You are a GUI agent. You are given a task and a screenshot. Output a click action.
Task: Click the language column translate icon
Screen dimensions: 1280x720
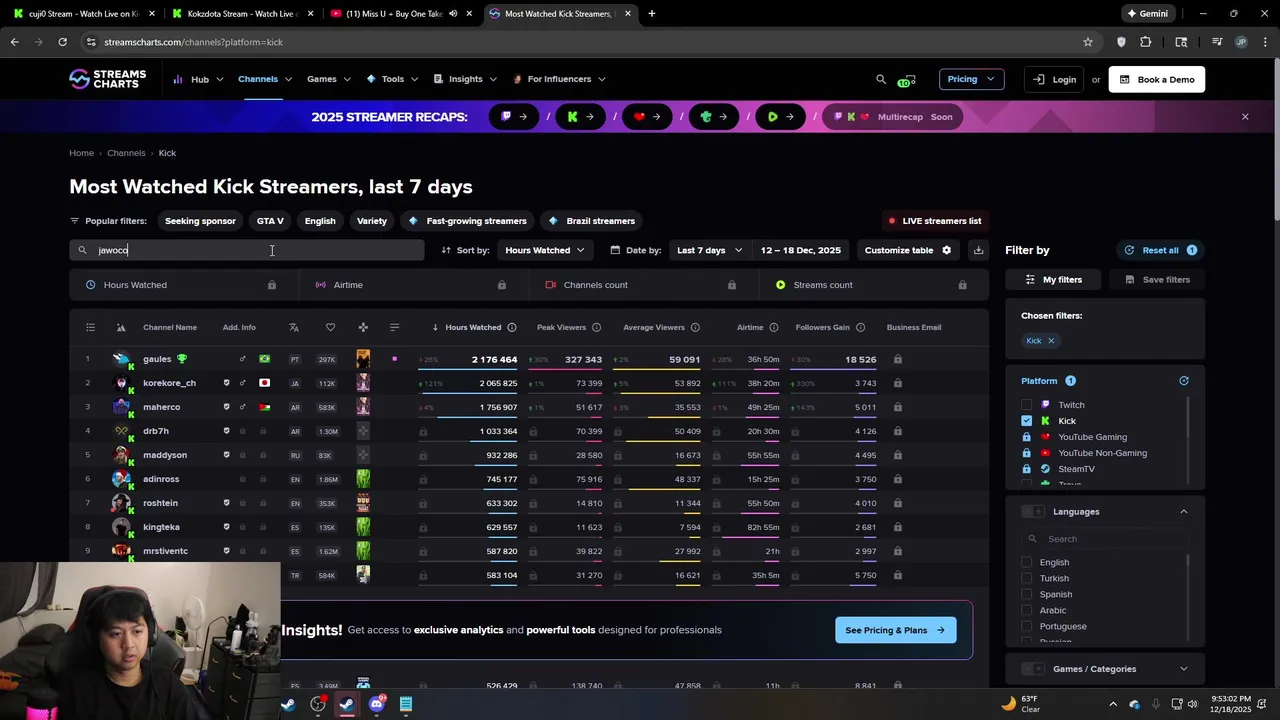click(x=294, y=327)
